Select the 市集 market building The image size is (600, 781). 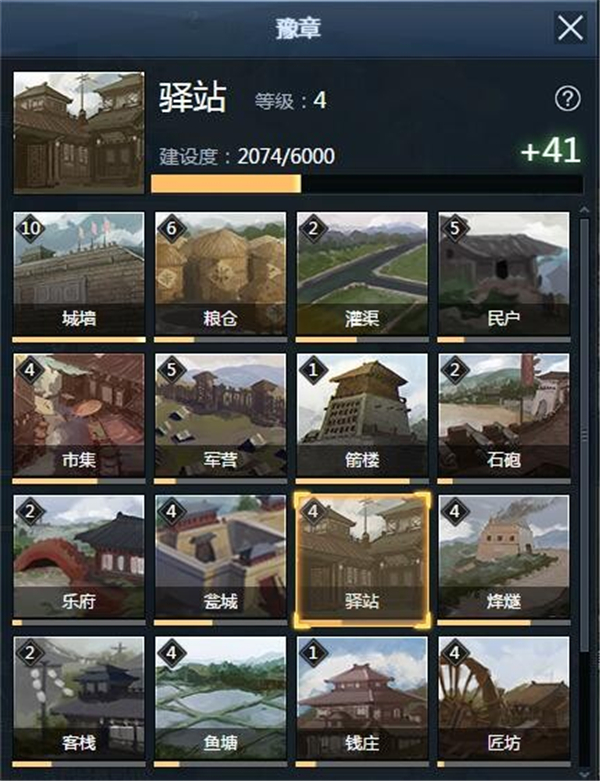[79, 415]
